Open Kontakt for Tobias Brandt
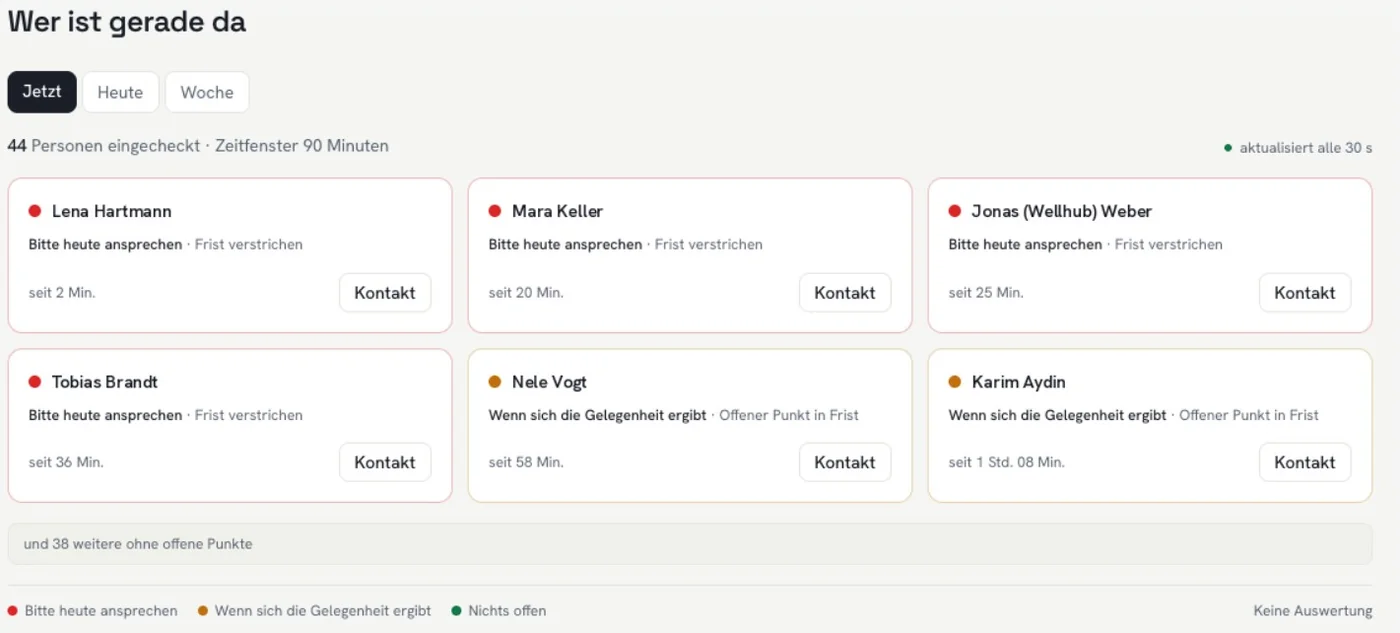The height and width of the screenshot is (633, 1400). (x=385, y=463)
